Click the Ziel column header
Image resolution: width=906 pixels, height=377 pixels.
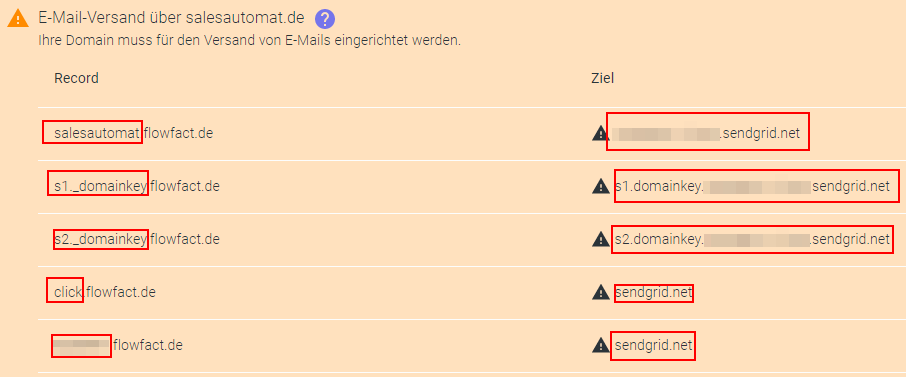602,78
